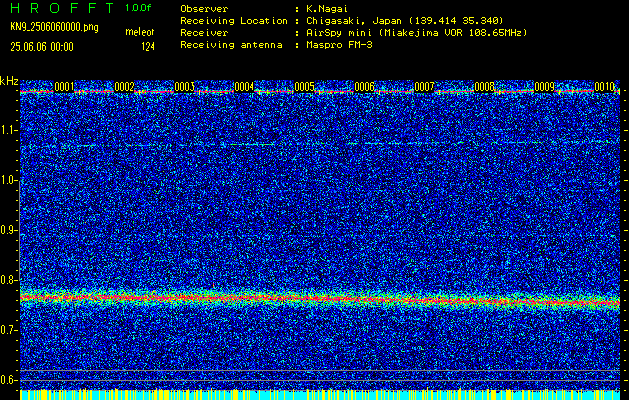Select the file name KN9_2506060000.png

[54, 27]
